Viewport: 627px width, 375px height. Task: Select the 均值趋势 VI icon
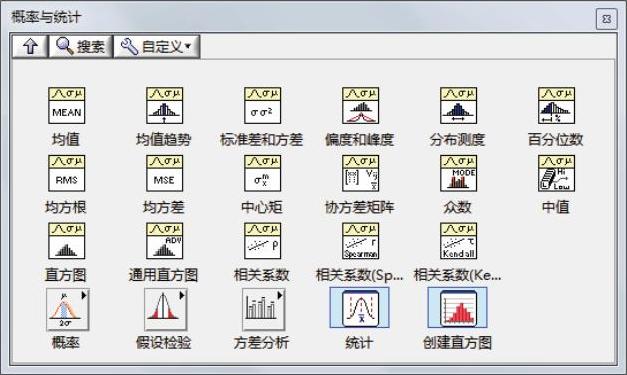164,106
